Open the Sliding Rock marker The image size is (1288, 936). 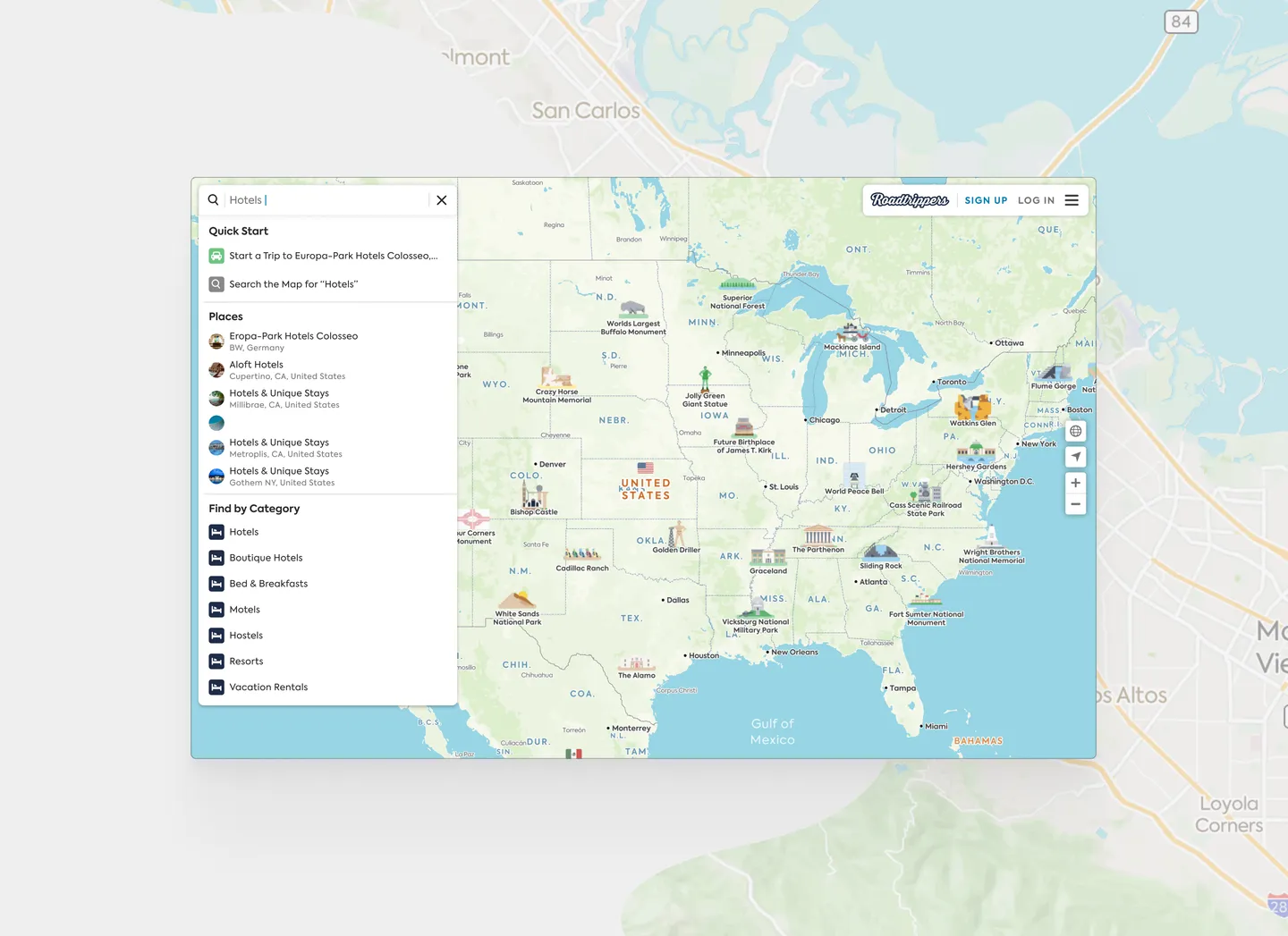pyautogui.click(x=881, y=557)
